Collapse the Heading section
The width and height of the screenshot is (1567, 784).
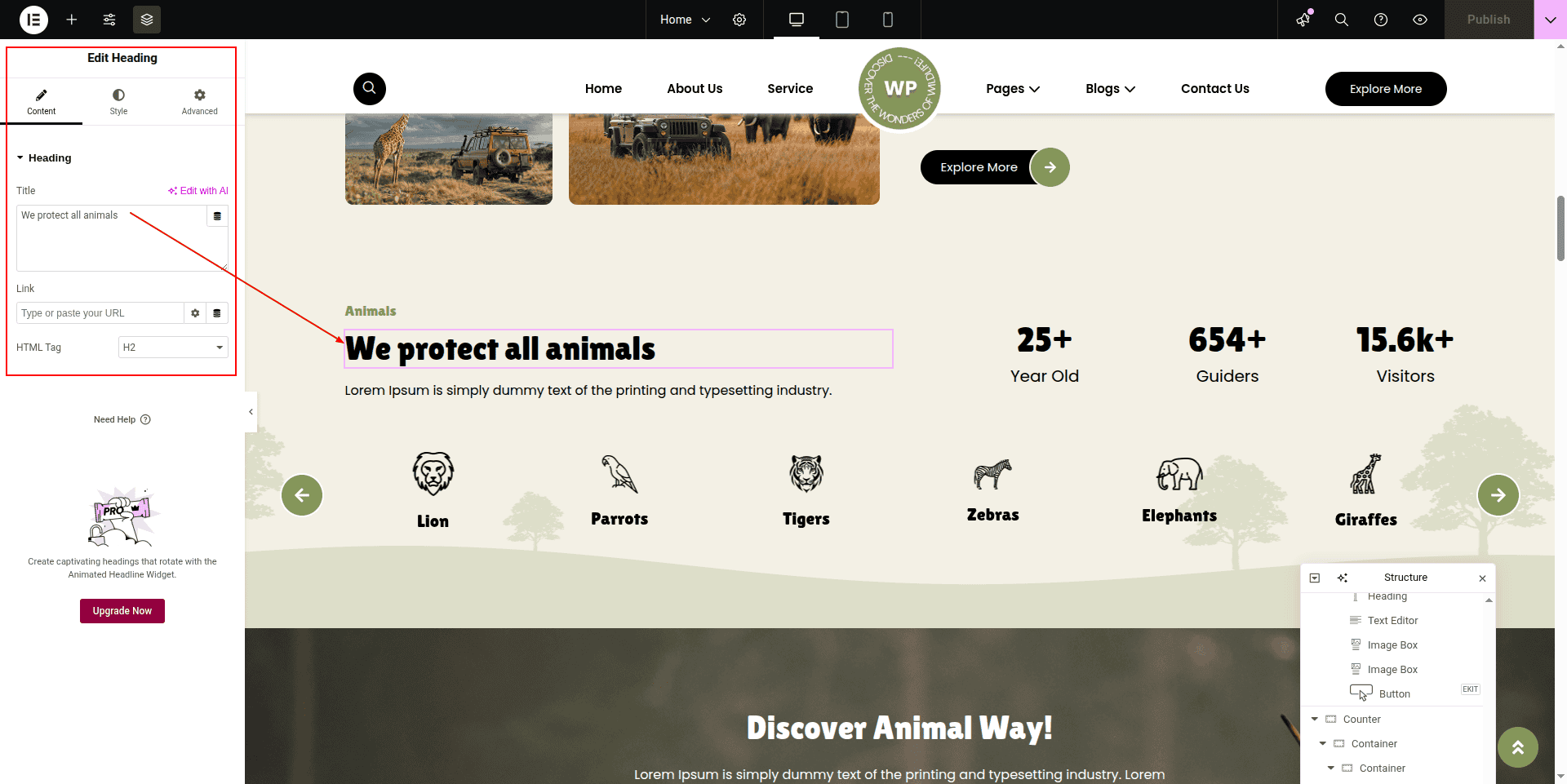(20, 158)
